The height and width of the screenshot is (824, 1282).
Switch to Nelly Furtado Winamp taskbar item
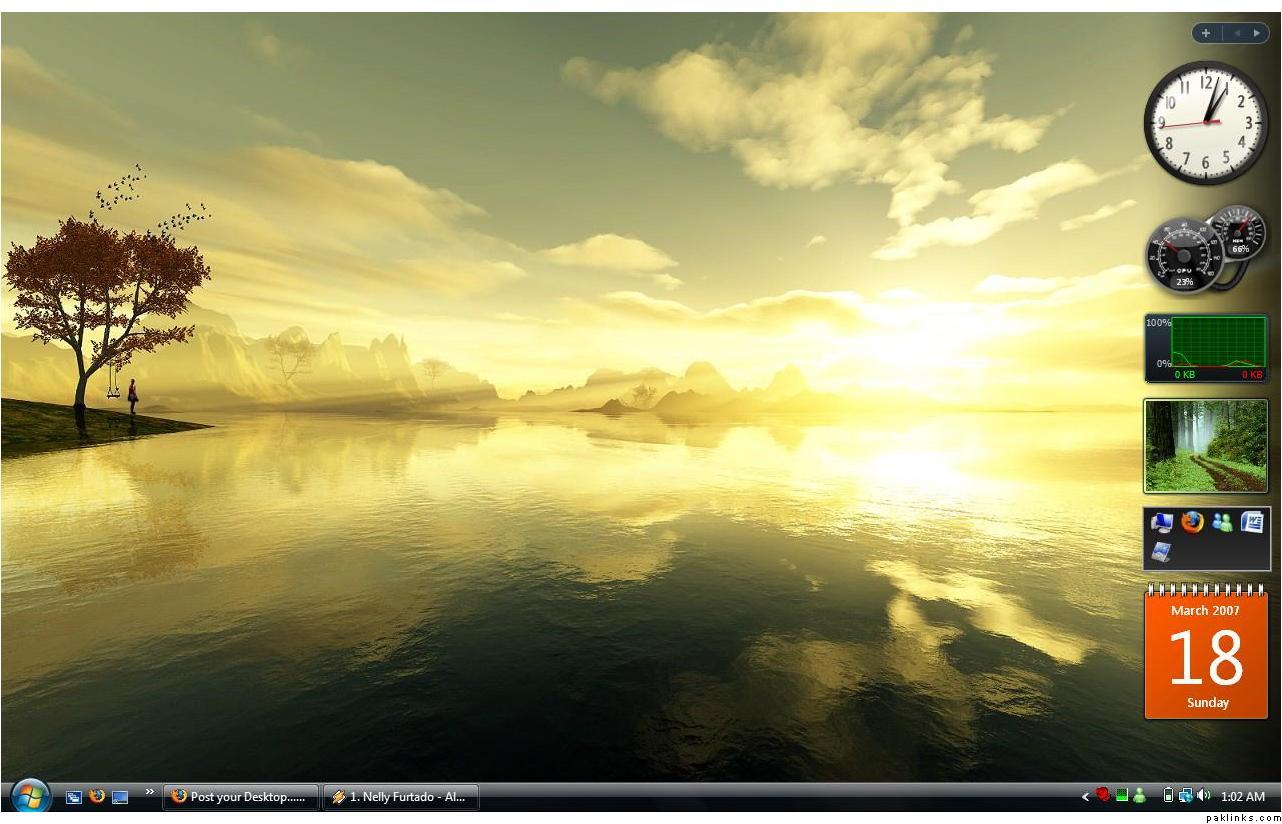(400, 797)
